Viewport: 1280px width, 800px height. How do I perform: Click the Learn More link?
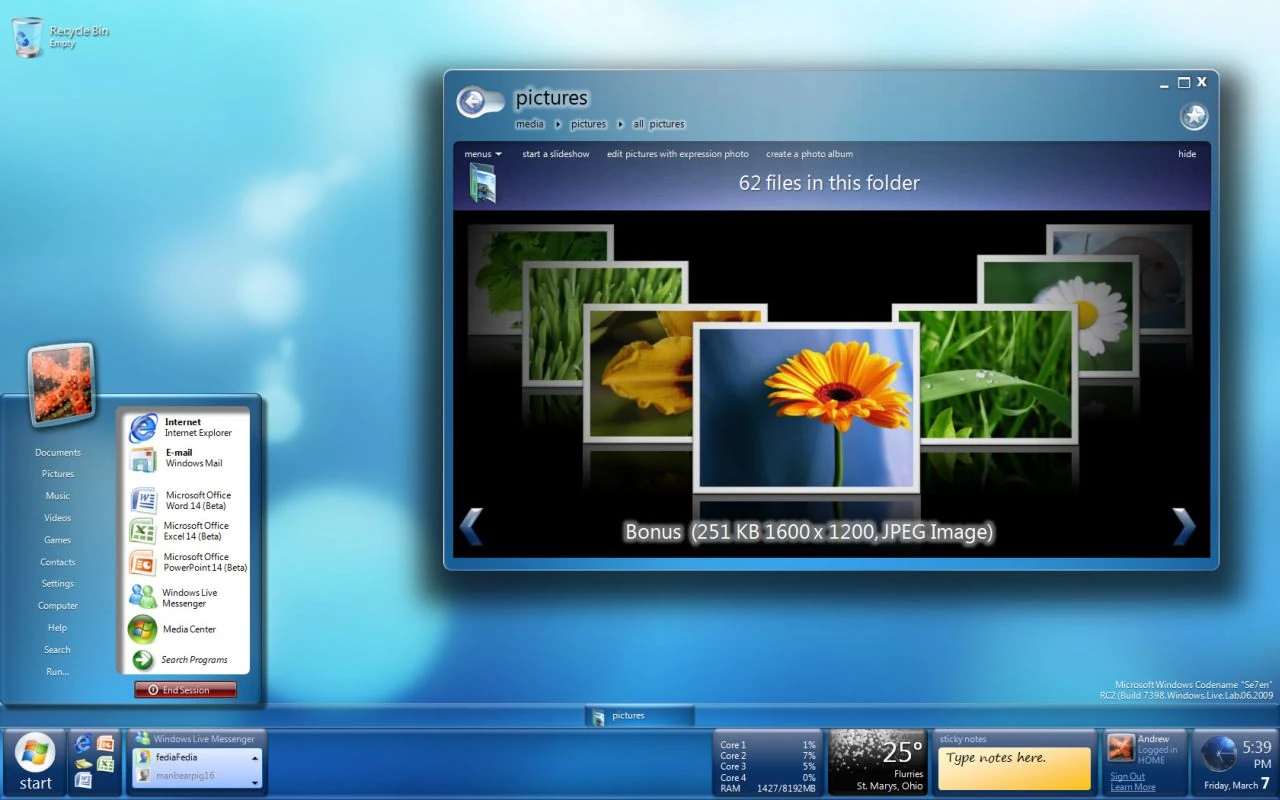tap(1133, 787)
